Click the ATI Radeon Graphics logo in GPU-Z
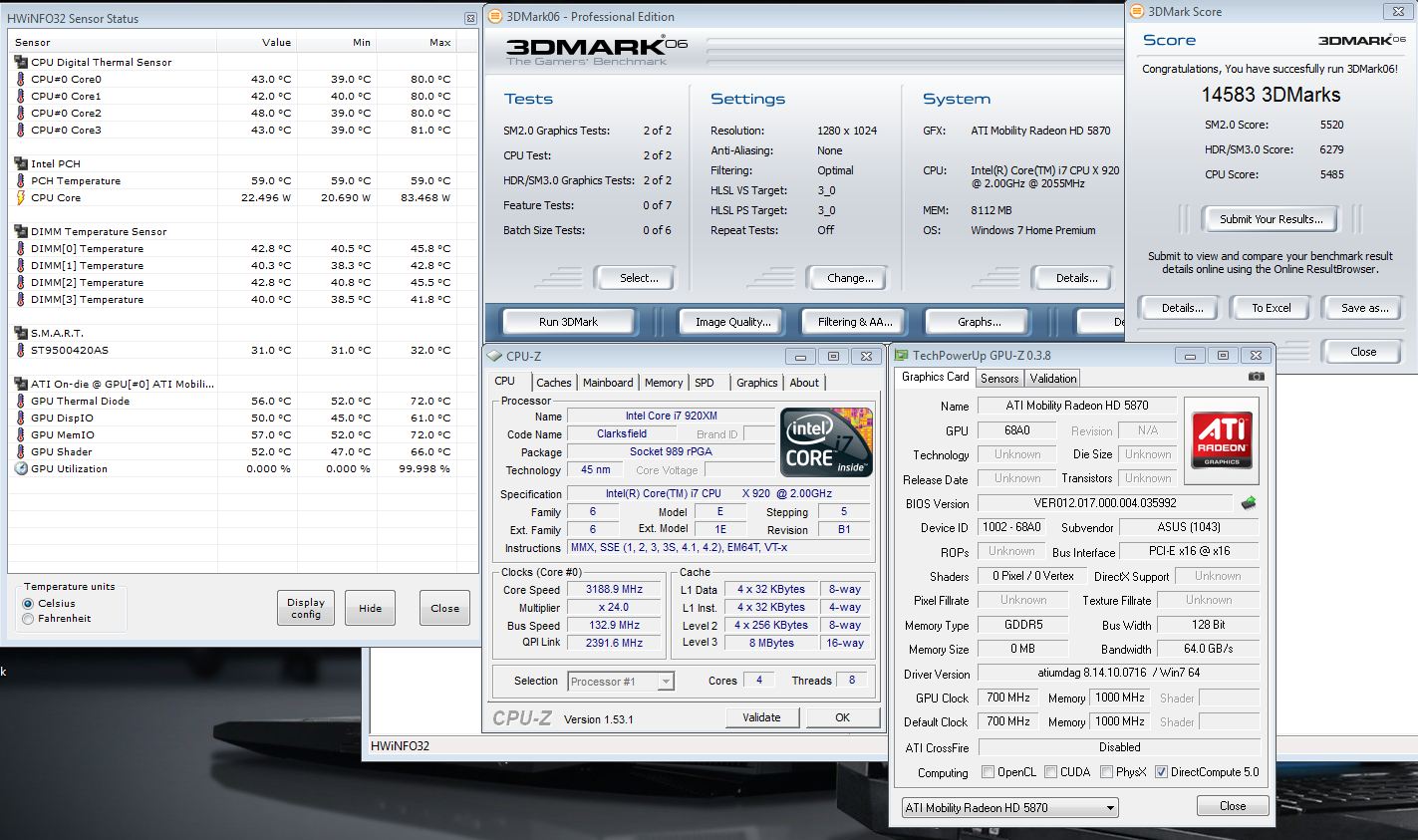 pos(1222,440)
